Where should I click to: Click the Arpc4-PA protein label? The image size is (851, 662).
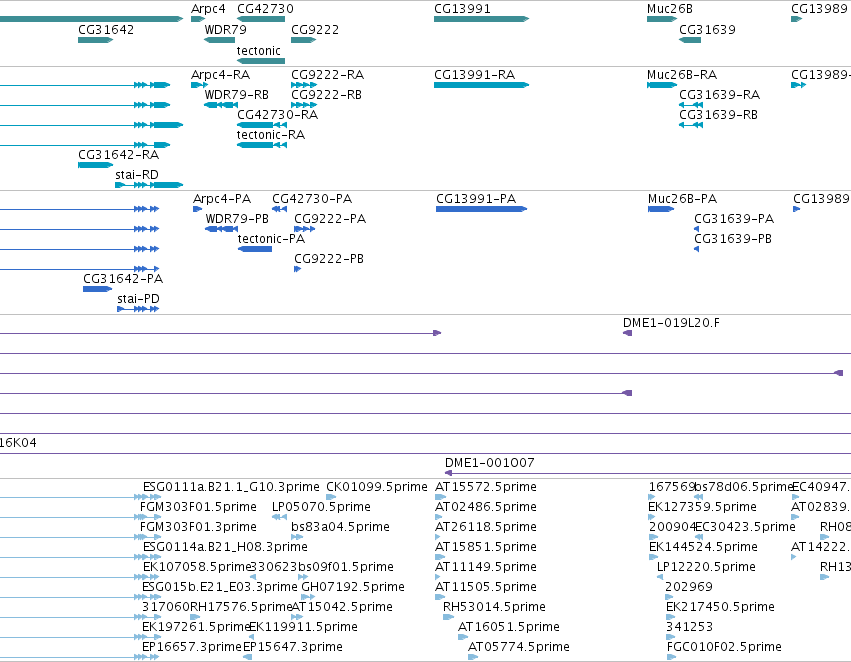[222, 199]
